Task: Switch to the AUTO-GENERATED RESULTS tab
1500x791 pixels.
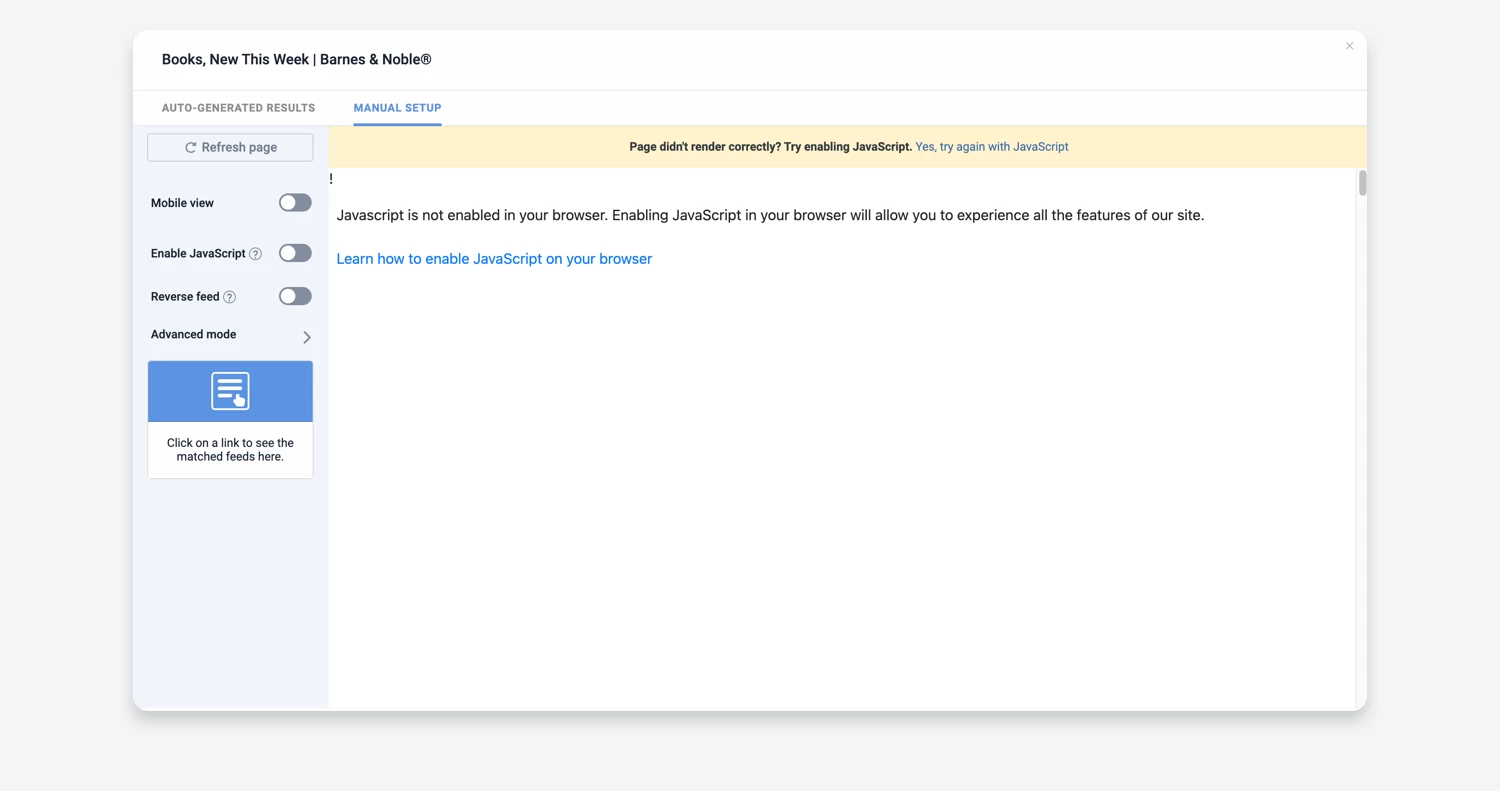Action: [238, 107]
